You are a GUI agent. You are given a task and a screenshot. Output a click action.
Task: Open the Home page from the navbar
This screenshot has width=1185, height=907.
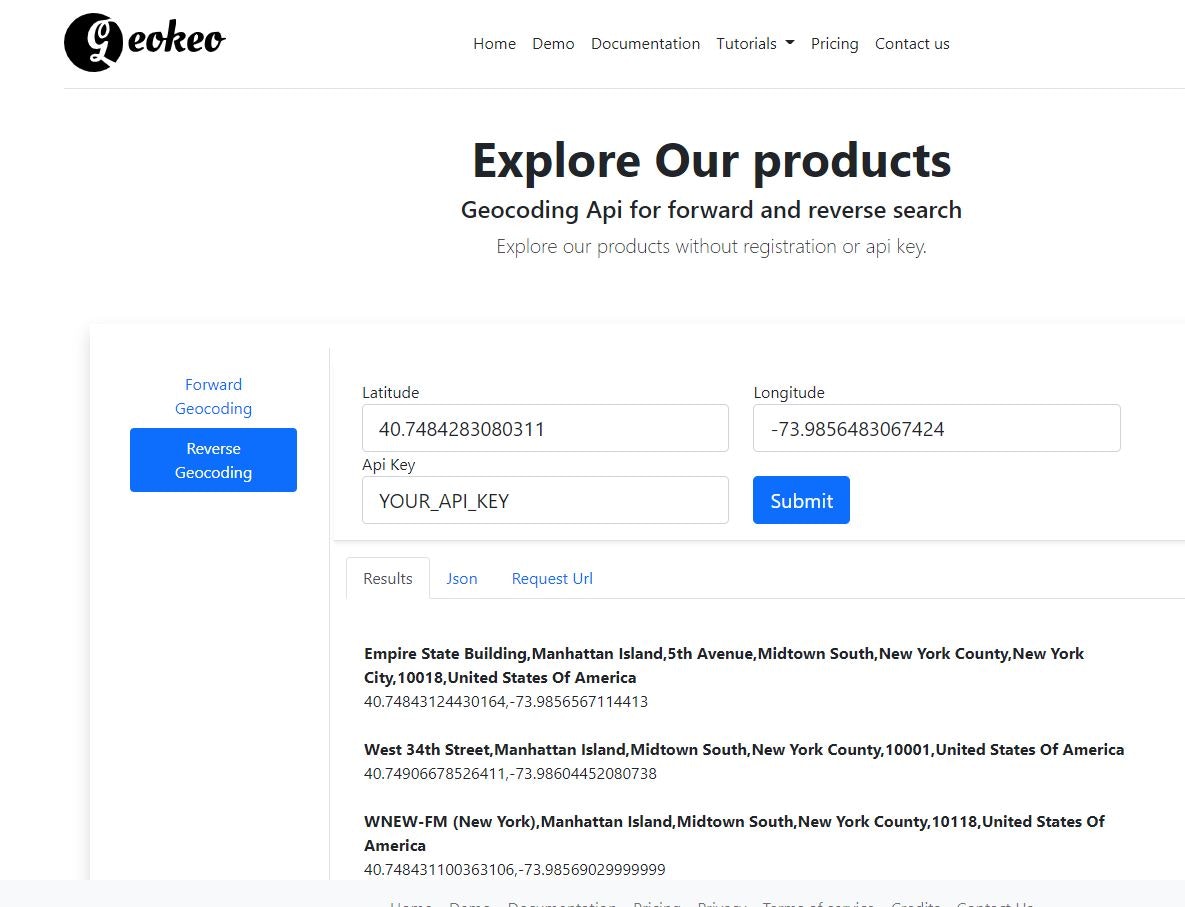(x=494, y=43)
